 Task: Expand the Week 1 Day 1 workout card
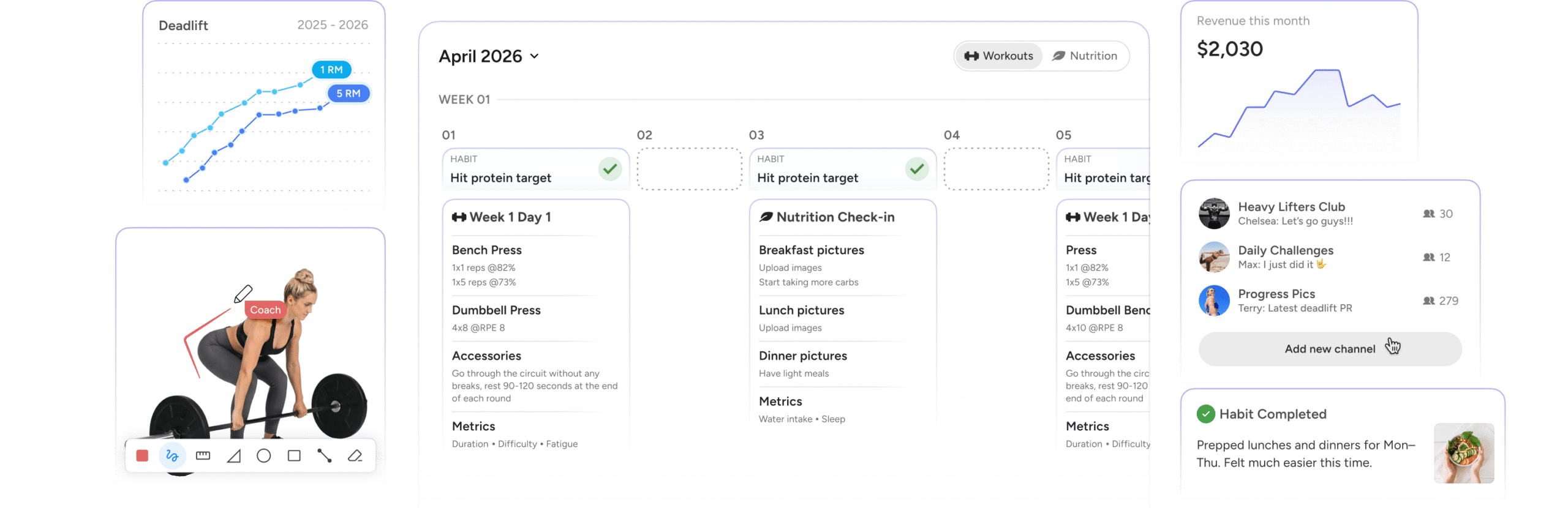[x=510, y=217]
